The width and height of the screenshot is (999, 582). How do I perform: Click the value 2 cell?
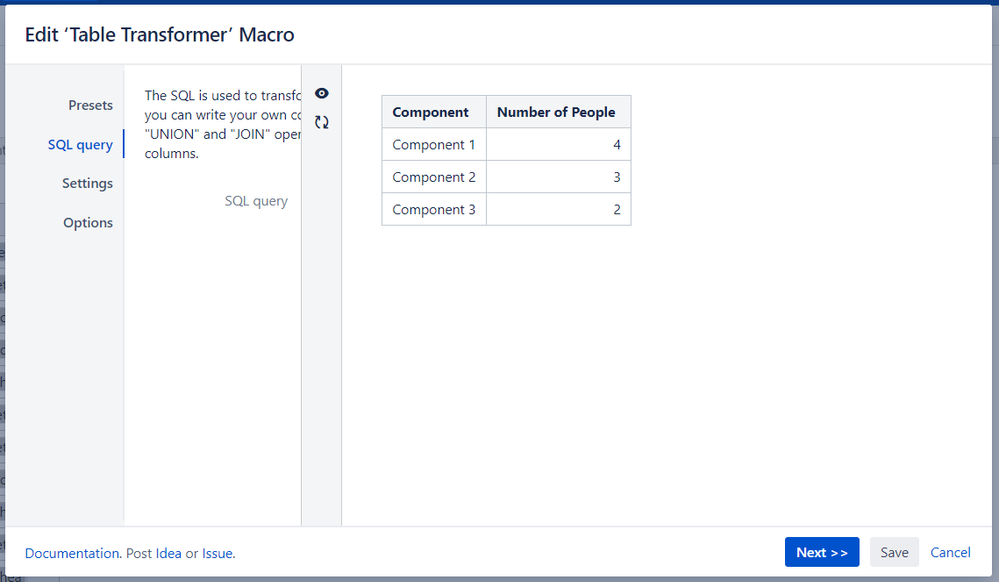[559, 210]
